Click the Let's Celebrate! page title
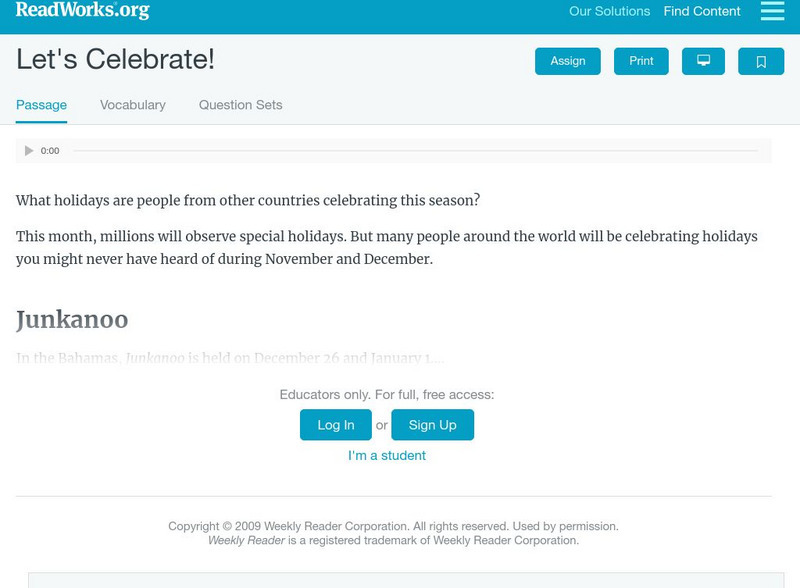800x588 pixels. [x=115, y=60]
